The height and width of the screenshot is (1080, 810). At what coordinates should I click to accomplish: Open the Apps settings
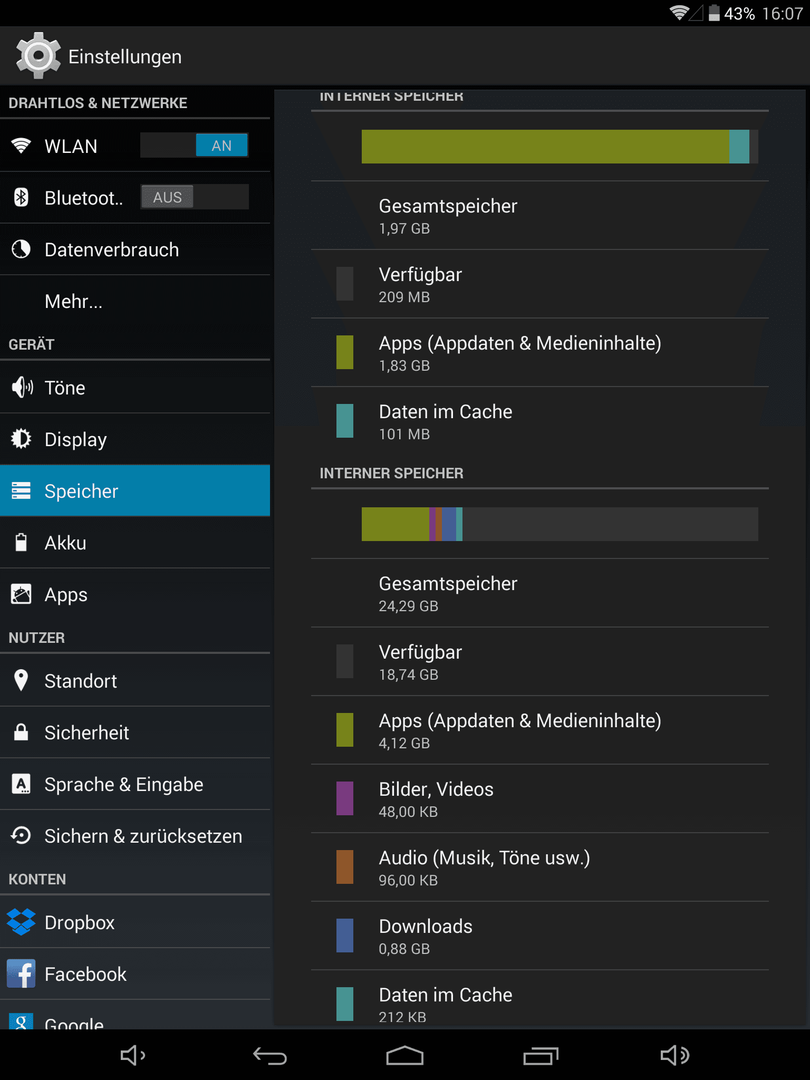pyautogui.click(x=135, y=594)
